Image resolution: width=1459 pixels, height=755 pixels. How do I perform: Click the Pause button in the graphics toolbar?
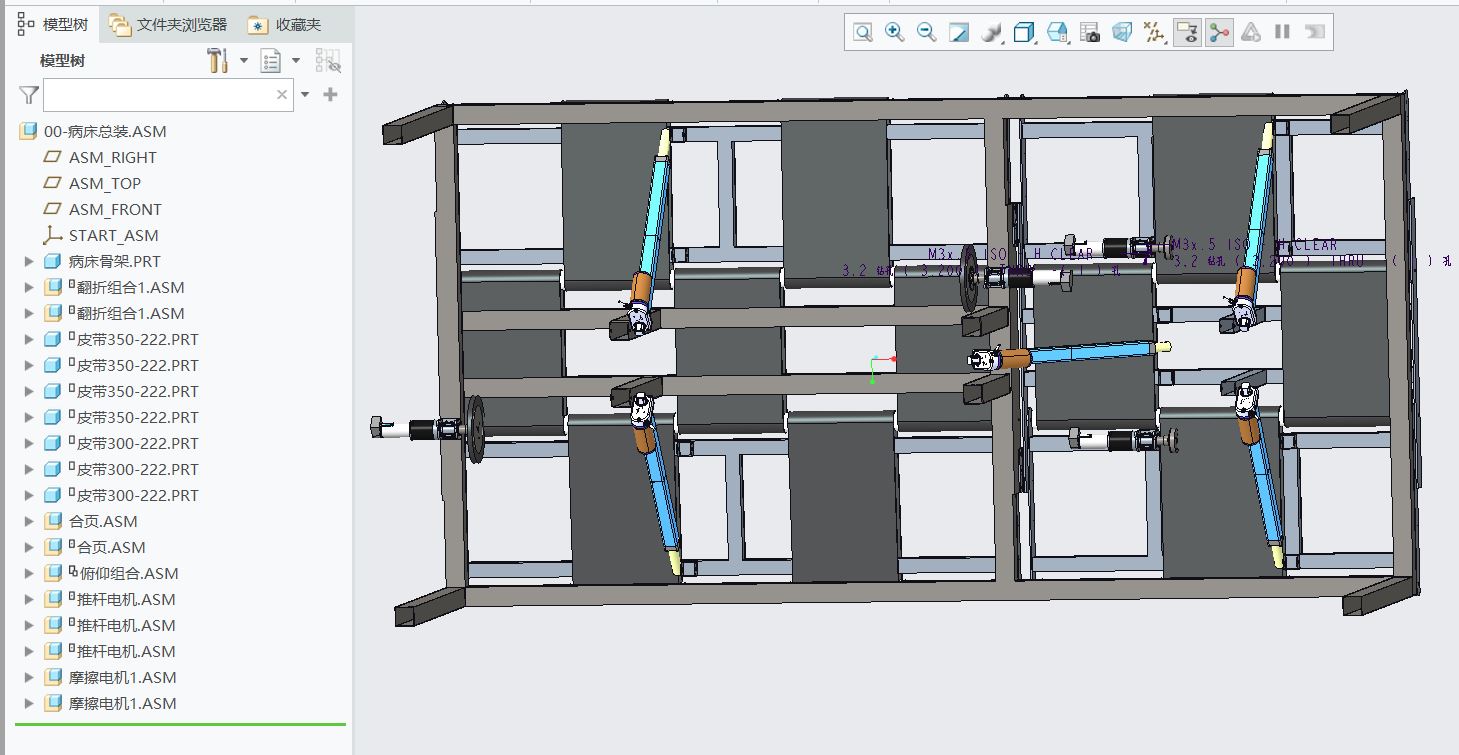[1282, 33]
